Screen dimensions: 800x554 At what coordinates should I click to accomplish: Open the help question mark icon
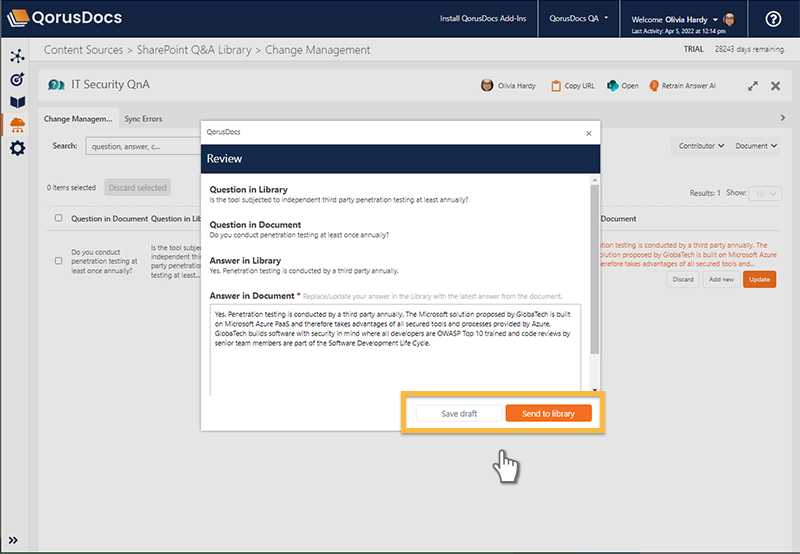coord(773,19)
